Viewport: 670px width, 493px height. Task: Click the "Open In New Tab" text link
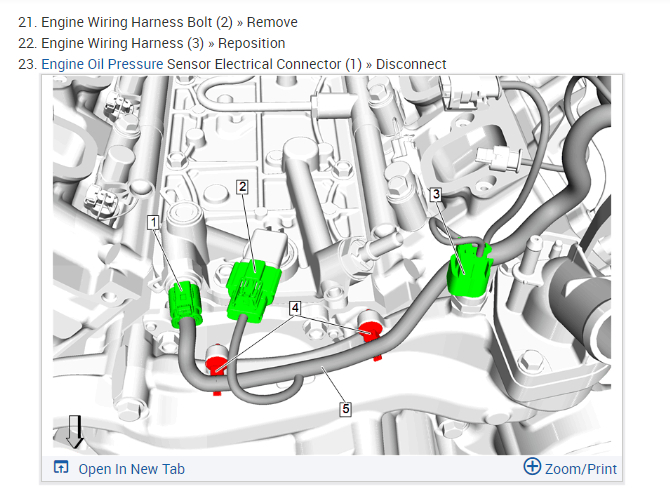[x=131, y=468]
